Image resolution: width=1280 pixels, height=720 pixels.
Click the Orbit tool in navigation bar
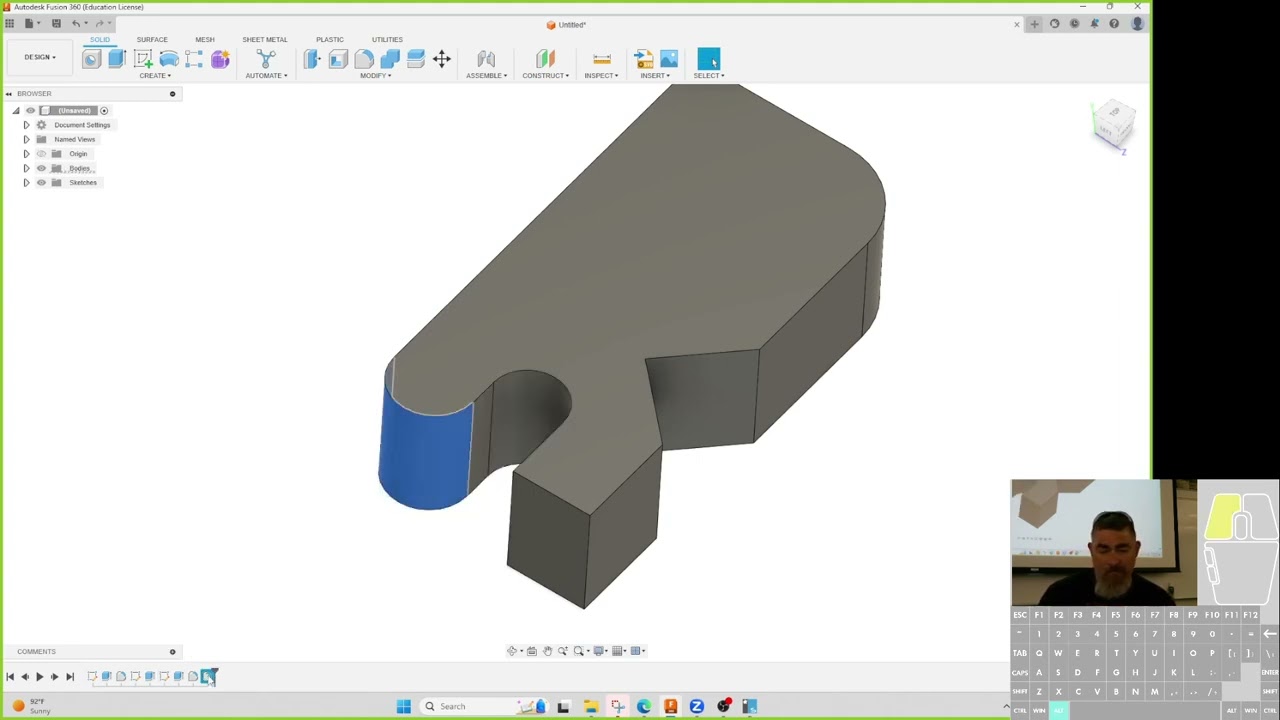pyautogui.click(x=512, y=651)
